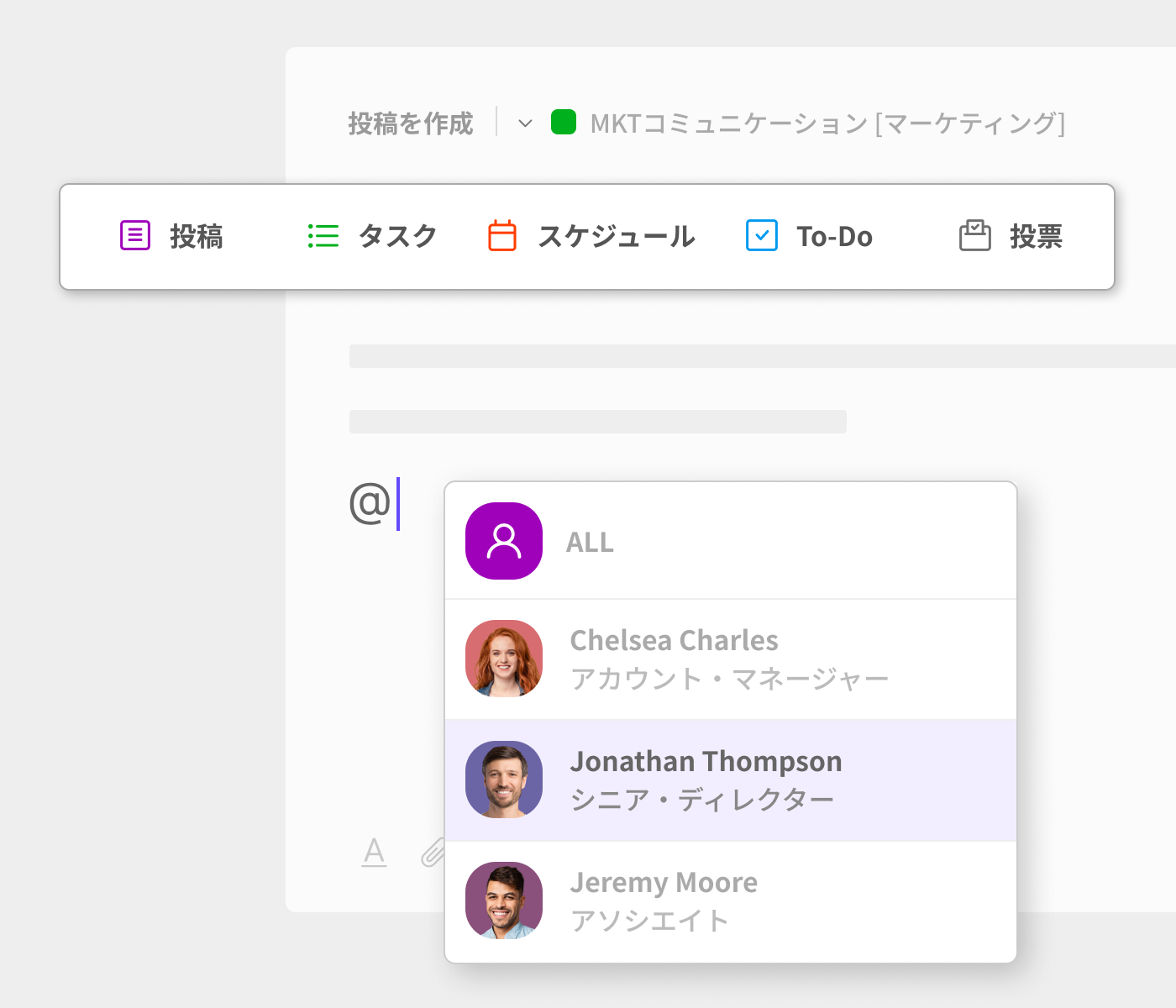The image size is (1176, 1008).
Task: Expand the project selector chevron
Action: point(526,123)
